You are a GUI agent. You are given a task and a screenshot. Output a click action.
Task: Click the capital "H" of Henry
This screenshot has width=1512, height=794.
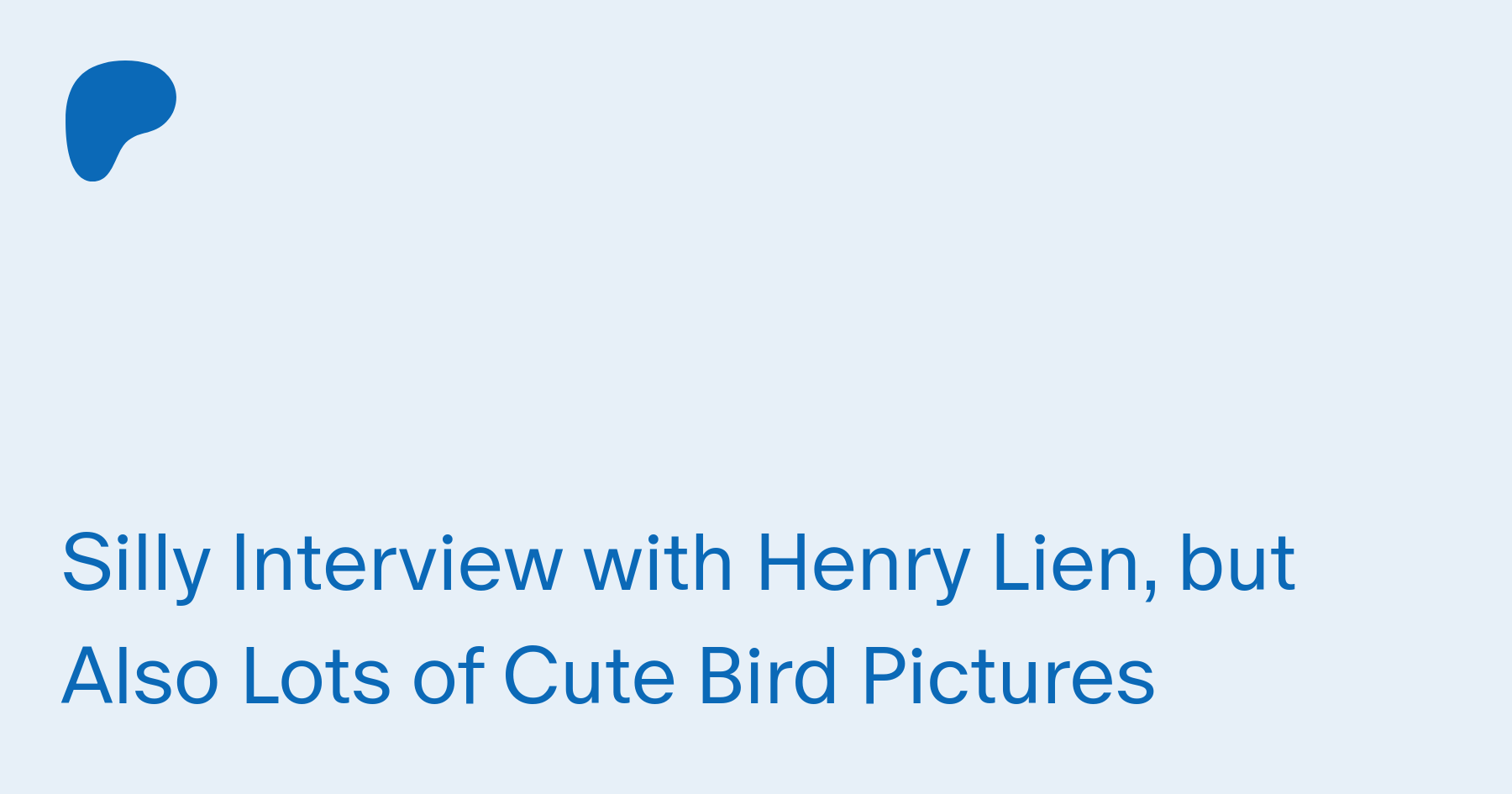pyautogui.click(x=783, y=563)
